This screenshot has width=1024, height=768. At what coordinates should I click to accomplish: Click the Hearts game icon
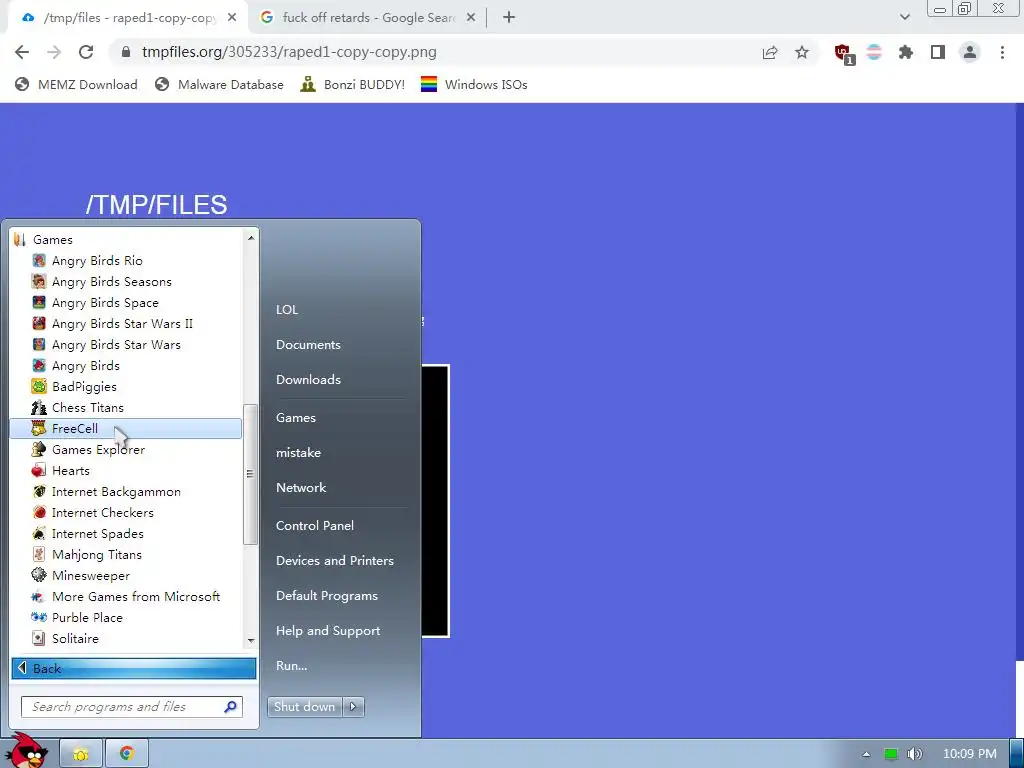[39, 470]
